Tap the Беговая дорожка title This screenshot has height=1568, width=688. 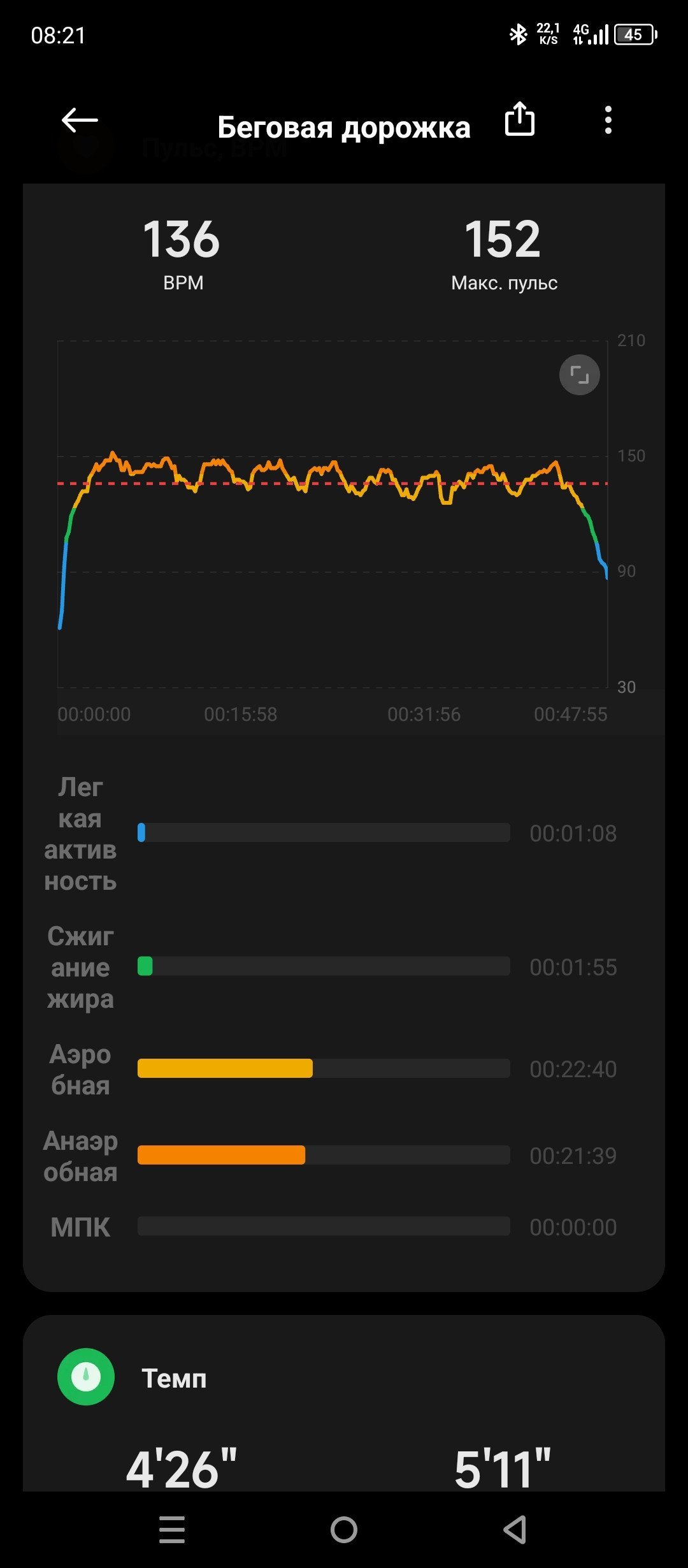pos(344,128)
